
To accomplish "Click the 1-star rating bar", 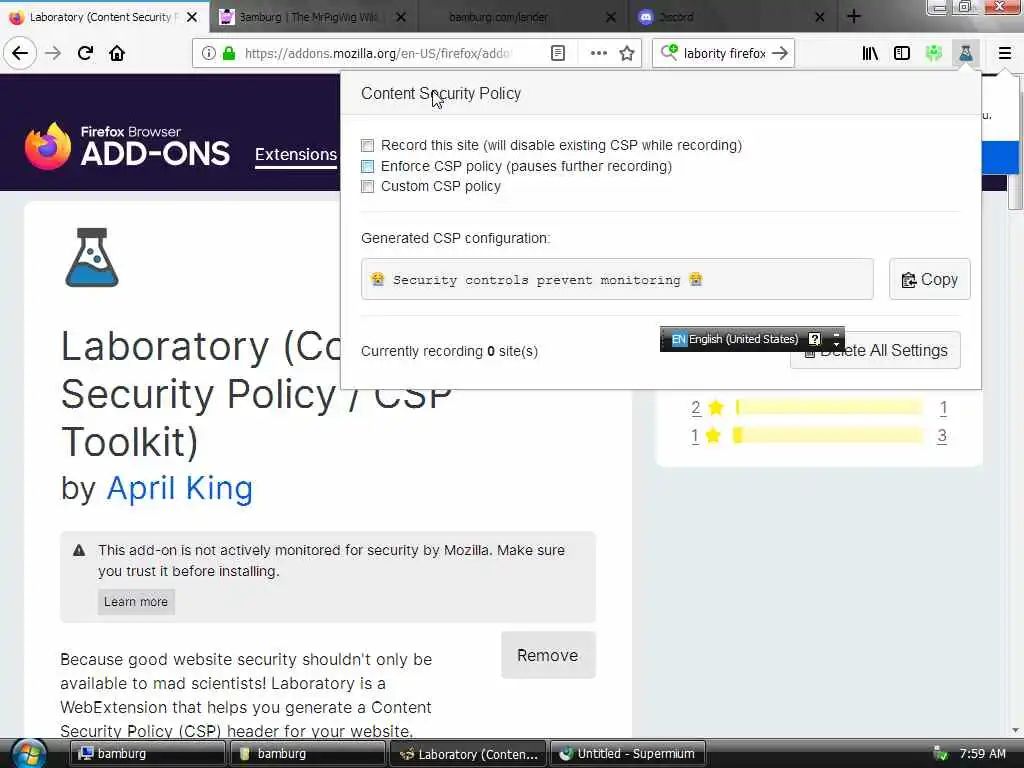I will click(x=829, y=435).
